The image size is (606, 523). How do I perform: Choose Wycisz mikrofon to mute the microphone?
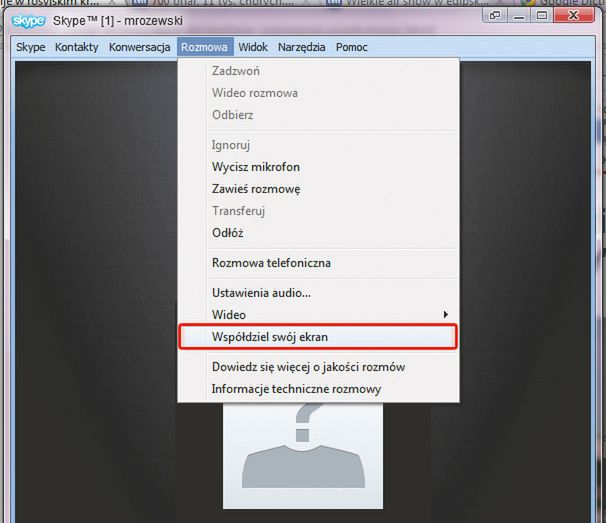[x=318, y=167]
